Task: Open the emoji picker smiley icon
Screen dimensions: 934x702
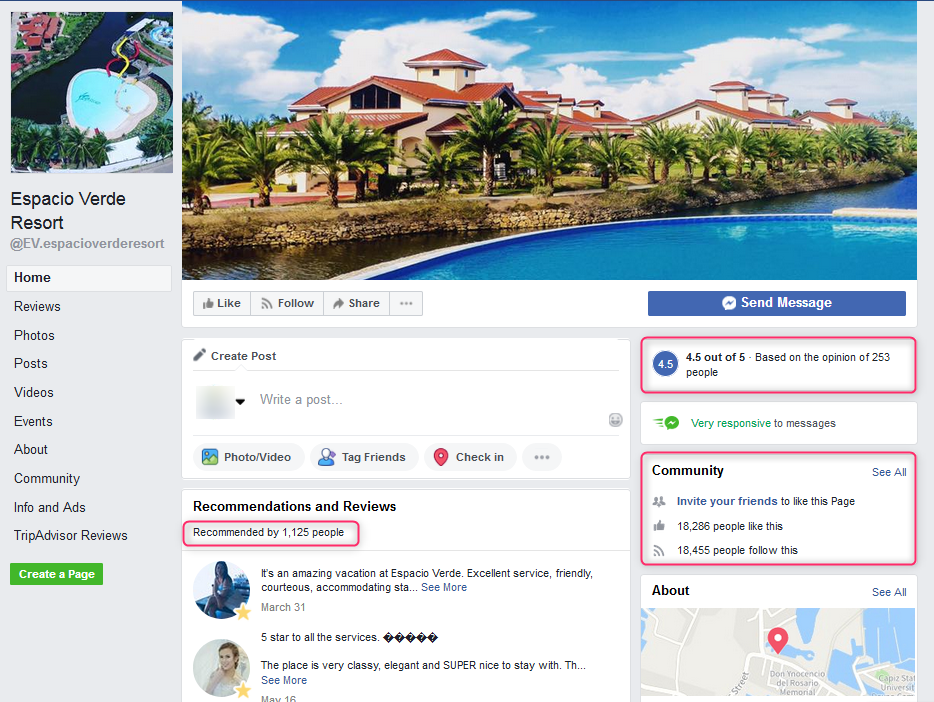Action: 615,420
